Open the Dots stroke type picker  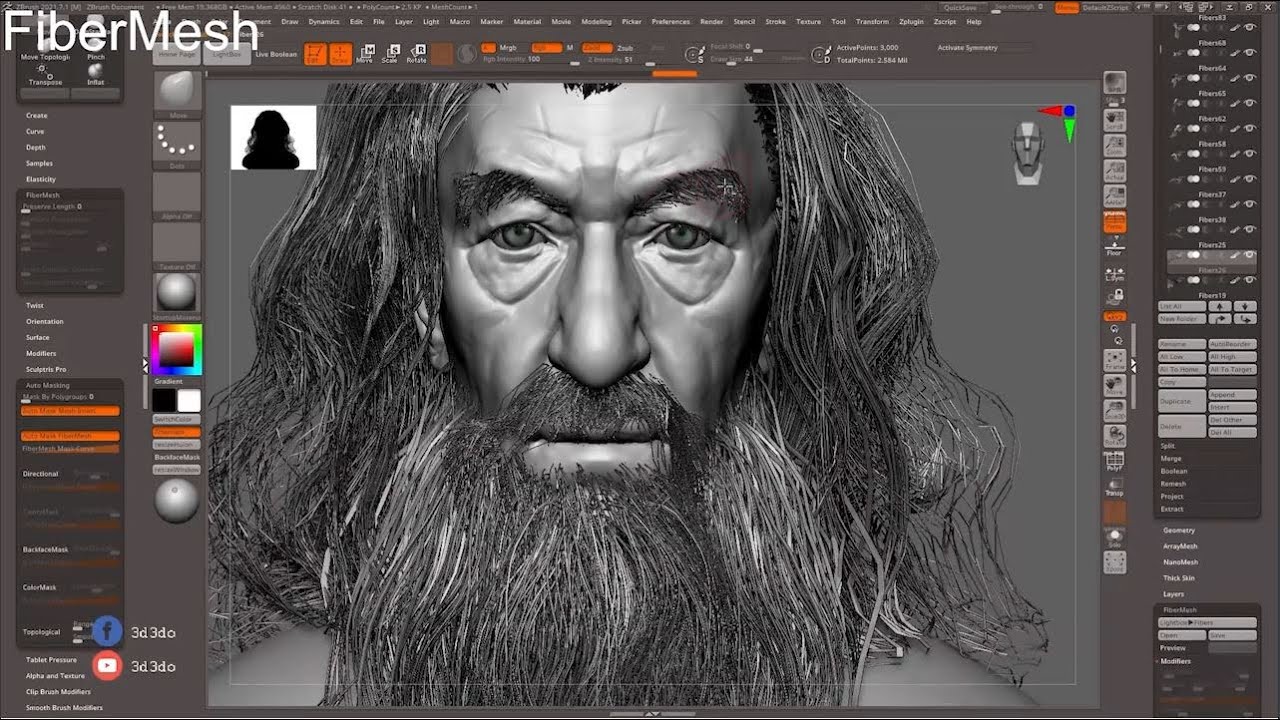tap(177, 146)
